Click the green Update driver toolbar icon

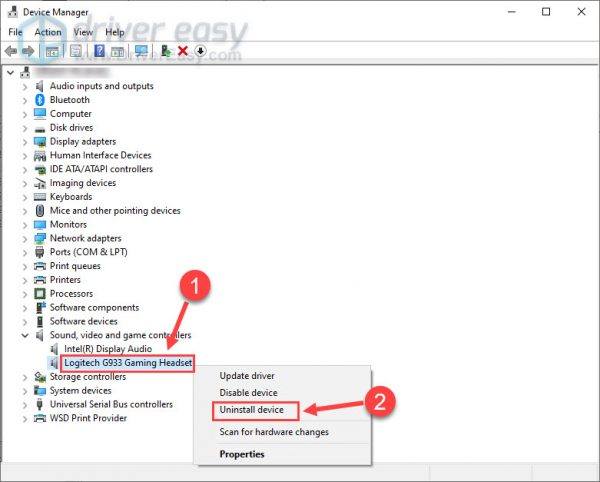(x=166, y=51)
